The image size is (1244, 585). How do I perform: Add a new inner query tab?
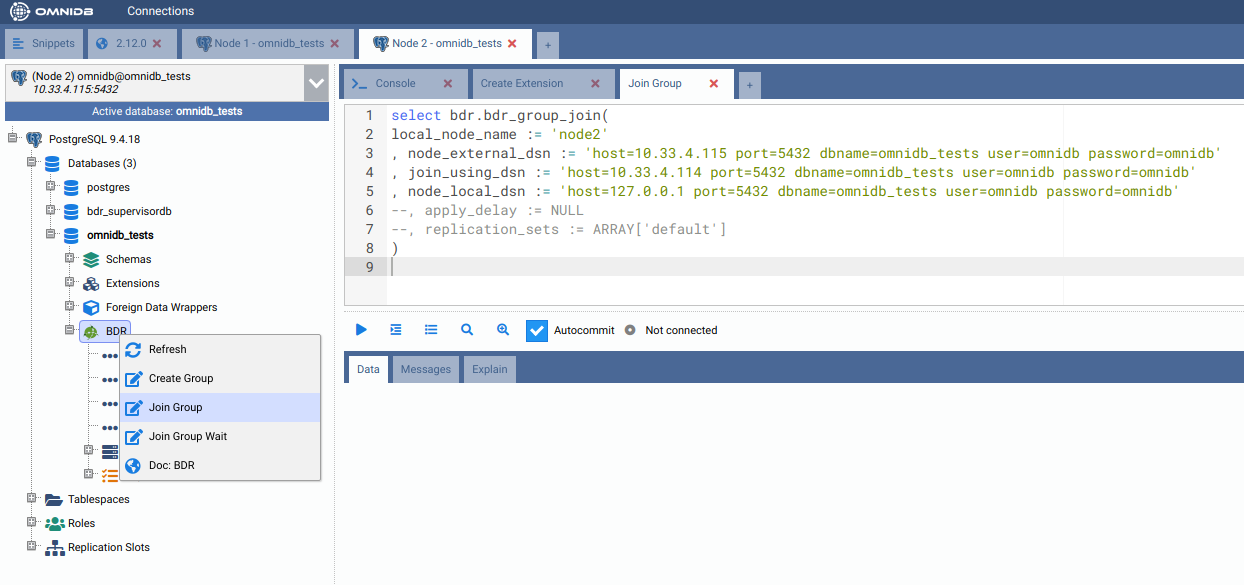749,86
